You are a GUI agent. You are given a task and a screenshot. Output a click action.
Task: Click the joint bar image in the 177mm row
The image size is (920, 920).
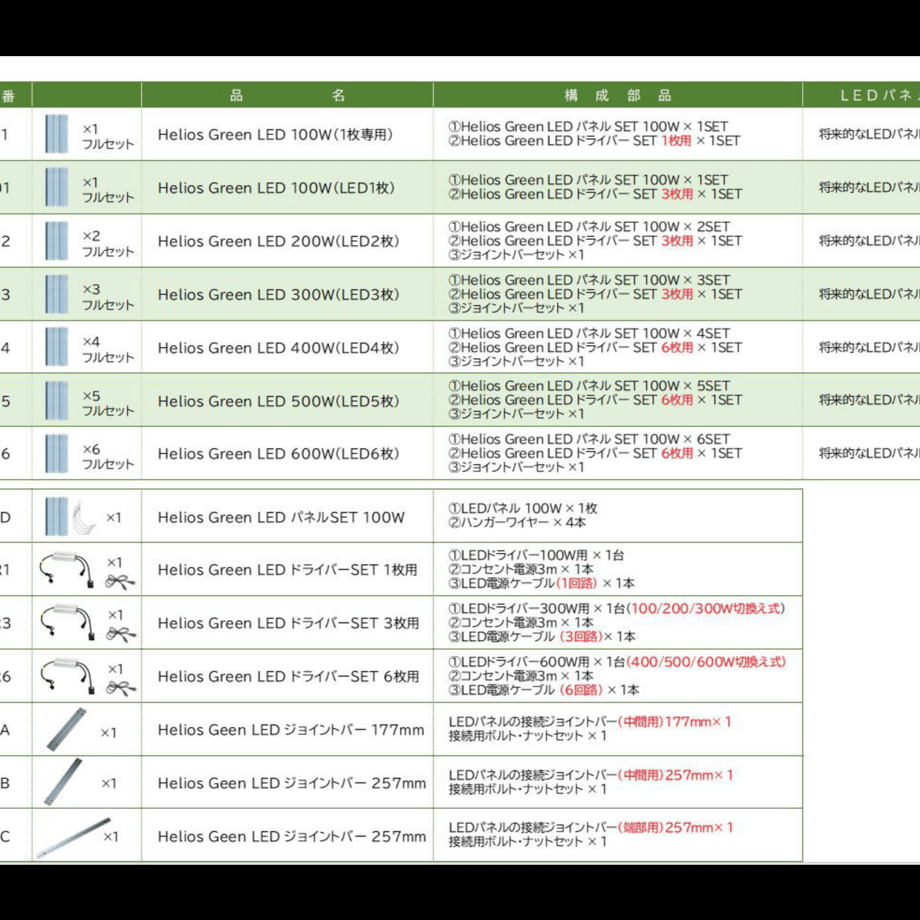[x=66, y=729]
